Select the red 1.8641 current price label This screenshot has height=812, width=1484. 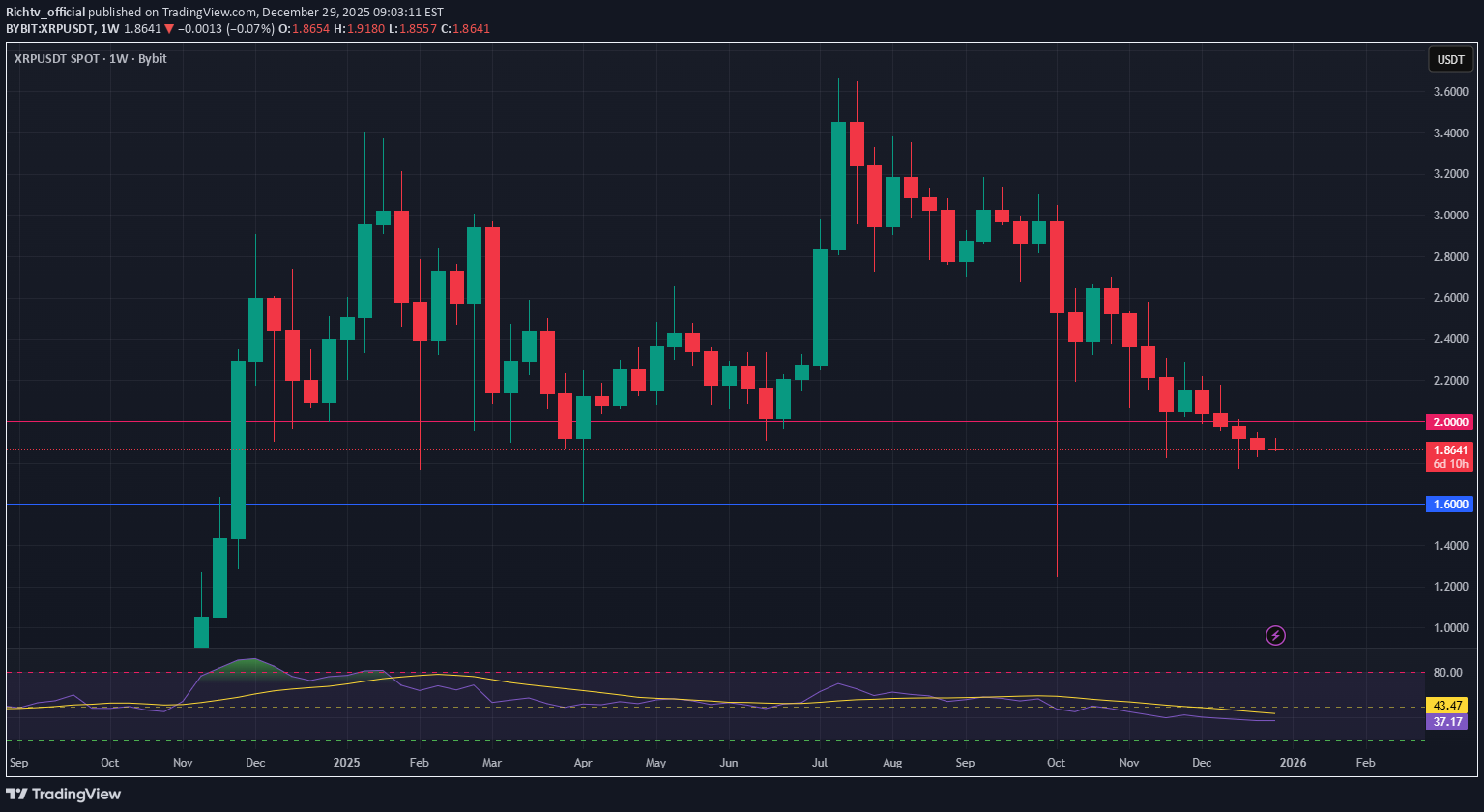pyautogui.click(x=1449, y=450)
